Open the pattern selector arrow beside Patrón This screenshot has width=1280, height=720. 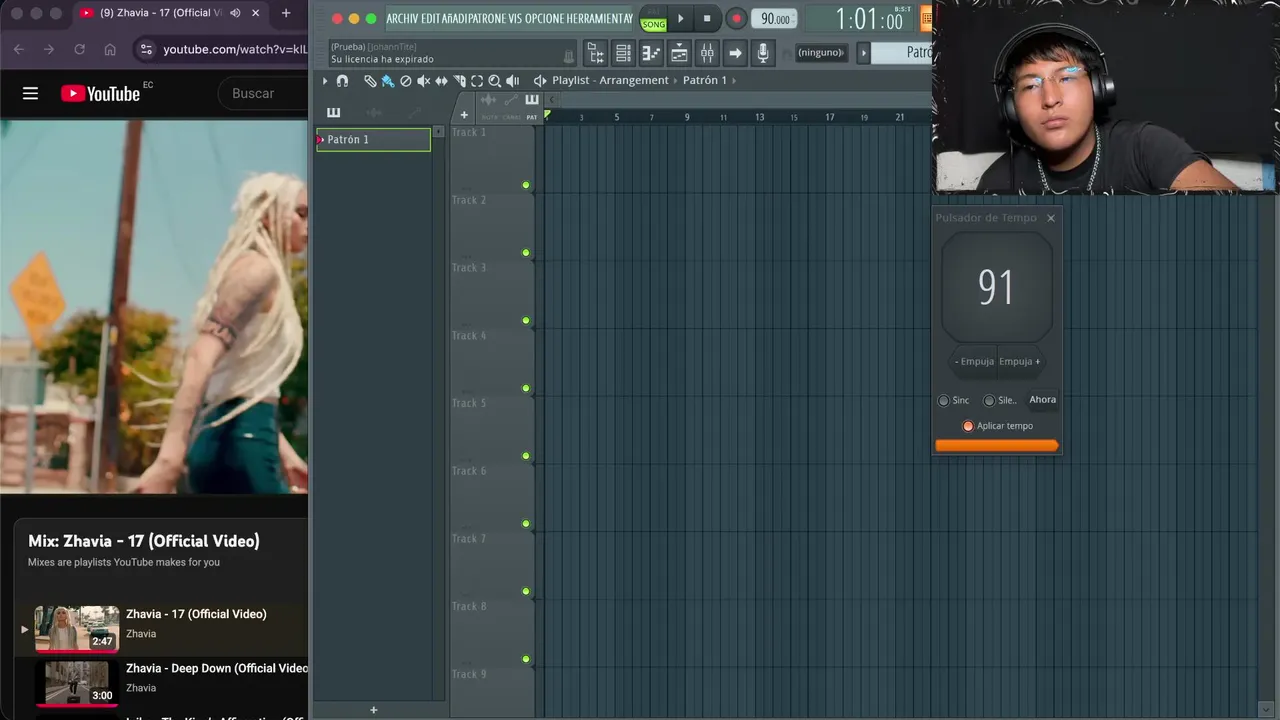click(864, 52)
